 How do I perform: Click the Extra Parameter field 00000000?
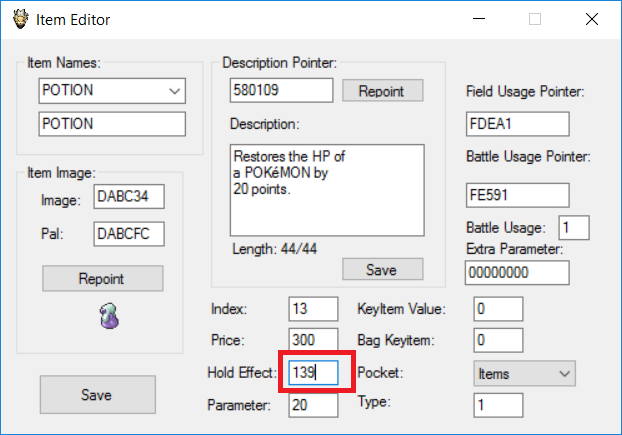[x=517, y=272]
